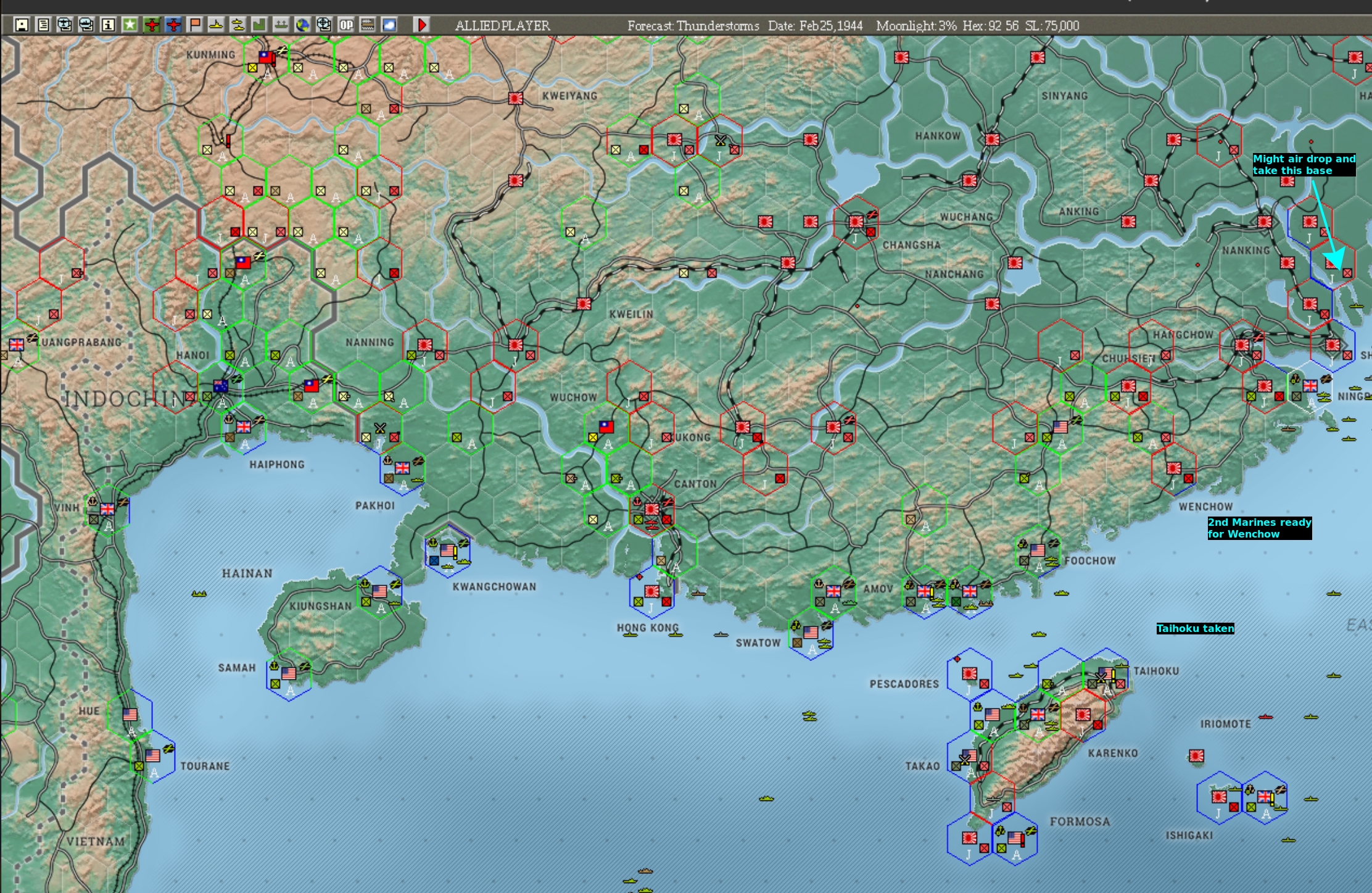The width and height of the screenshot is (1372, 893).
Task: Select the US flag base at Kwangchowan
Action: pos(447,549)
